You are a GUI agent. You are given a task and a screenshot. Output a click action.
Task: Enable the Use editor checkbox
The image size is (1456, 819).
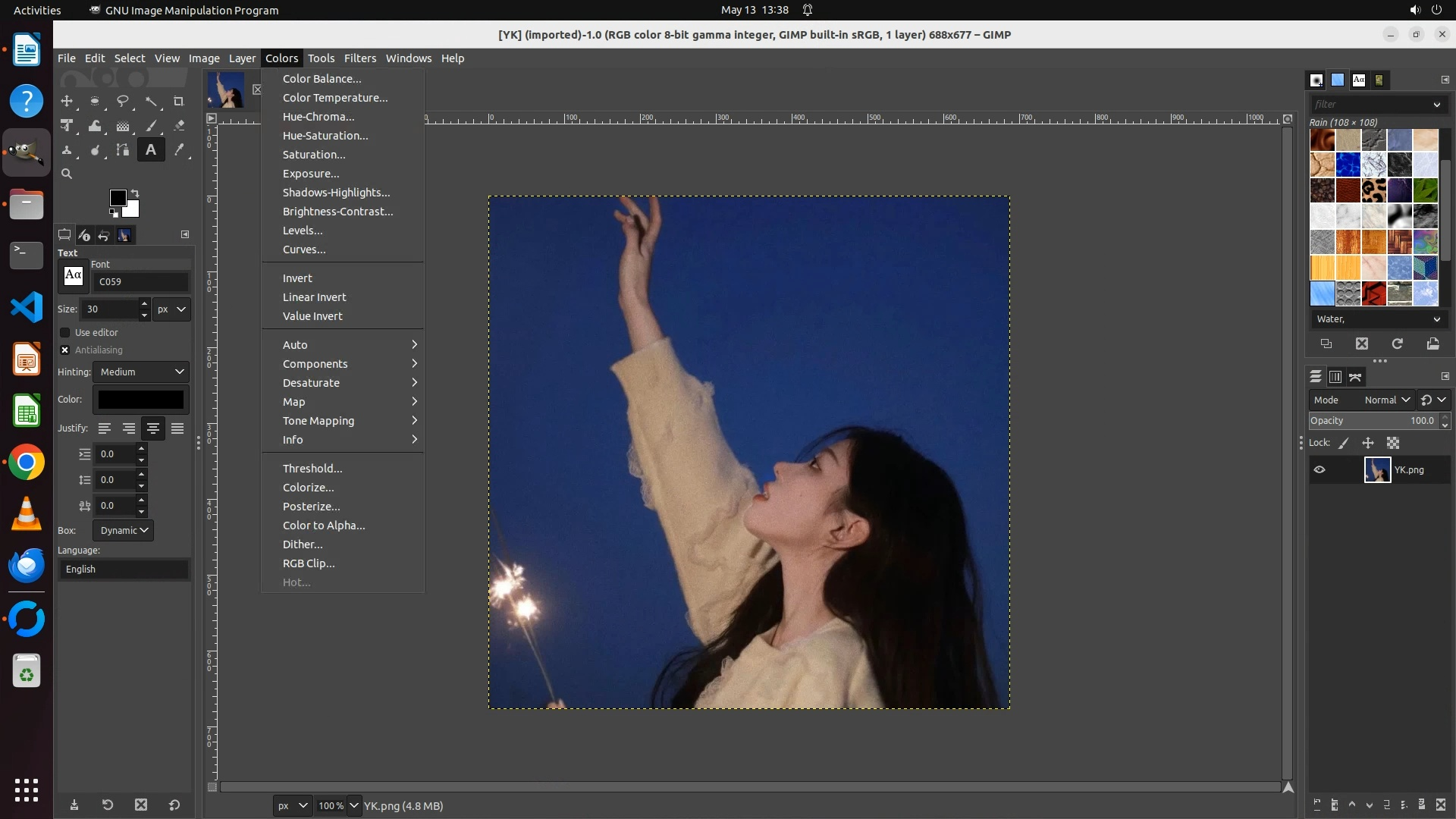(65, 332)
